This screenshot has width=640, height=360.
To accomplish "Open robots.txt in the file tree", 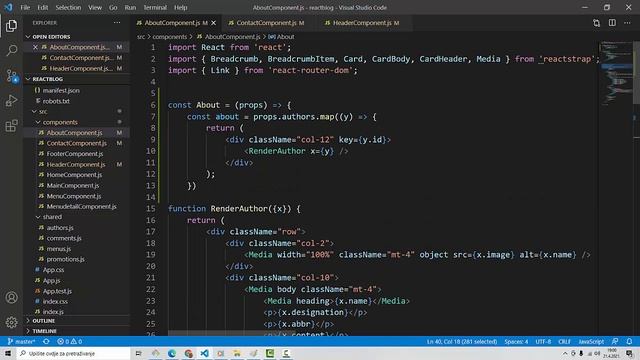I will (x=56, y=101).
